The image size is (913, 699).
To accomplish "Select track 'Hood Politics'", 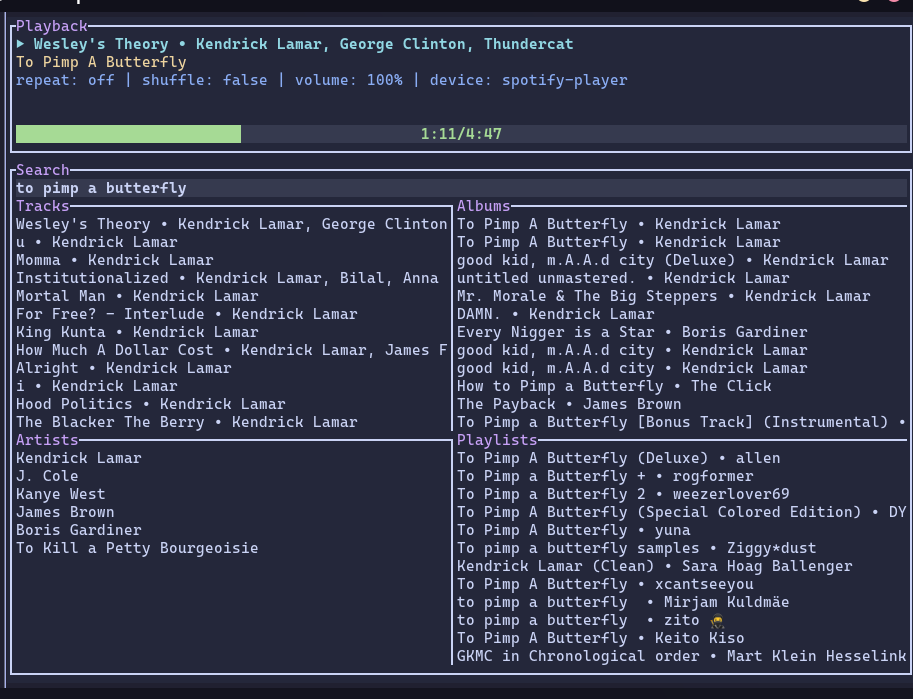I will [x=151, y=405].
